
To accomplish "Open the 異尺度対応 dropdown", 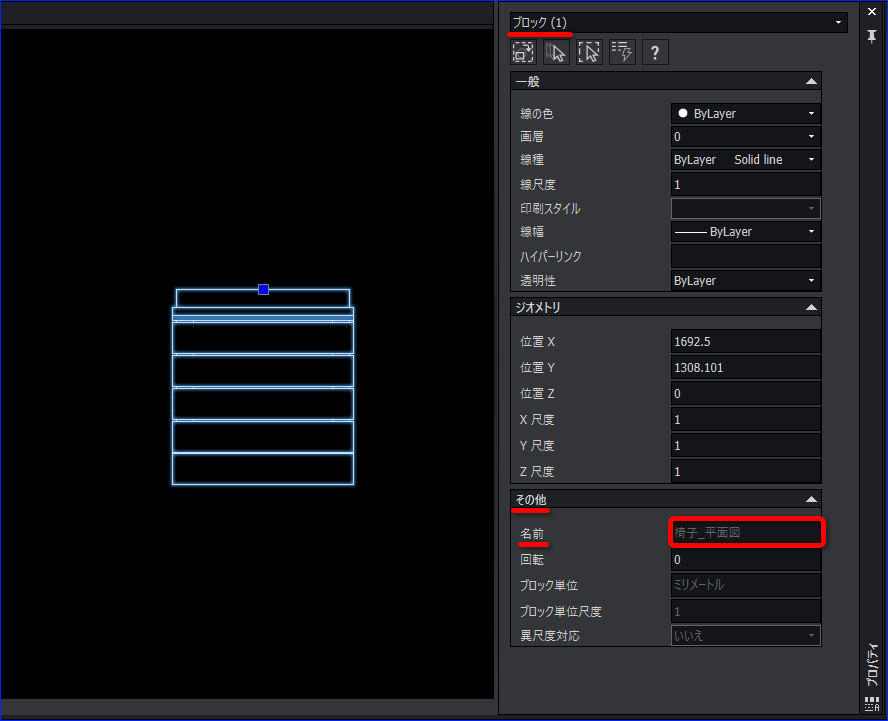I will click(x=811, y=635).
